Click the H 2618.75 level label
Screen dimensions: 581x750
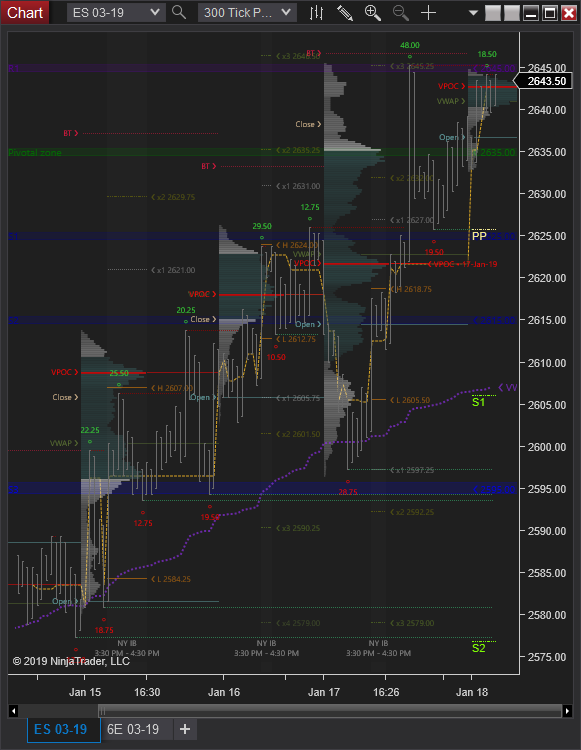click(x=411, y=289)
